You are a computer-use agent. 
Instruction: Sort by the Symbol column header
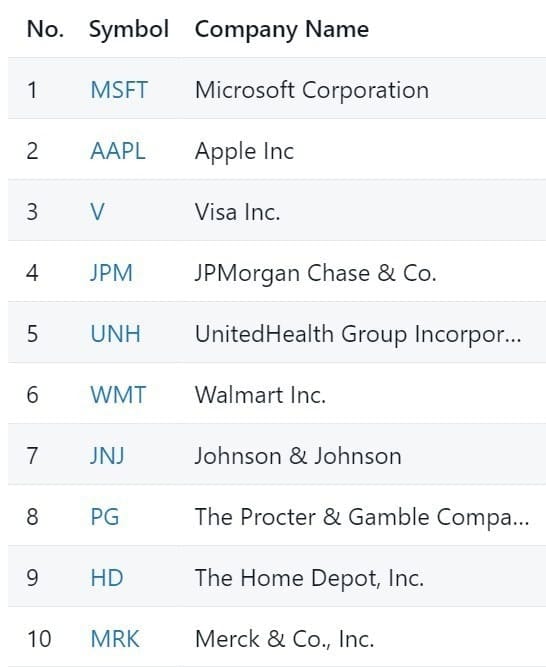pyautogui.click(x=129, y=29)
